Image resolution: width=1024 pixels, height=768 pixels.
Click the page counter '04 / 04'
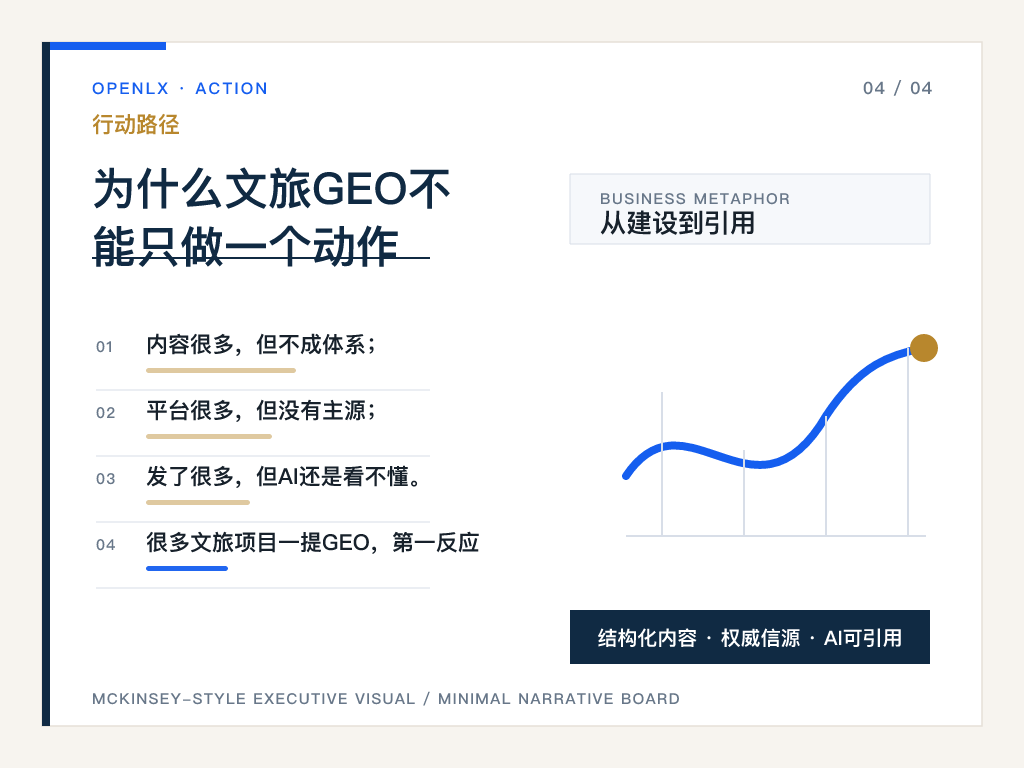[897, 88]
